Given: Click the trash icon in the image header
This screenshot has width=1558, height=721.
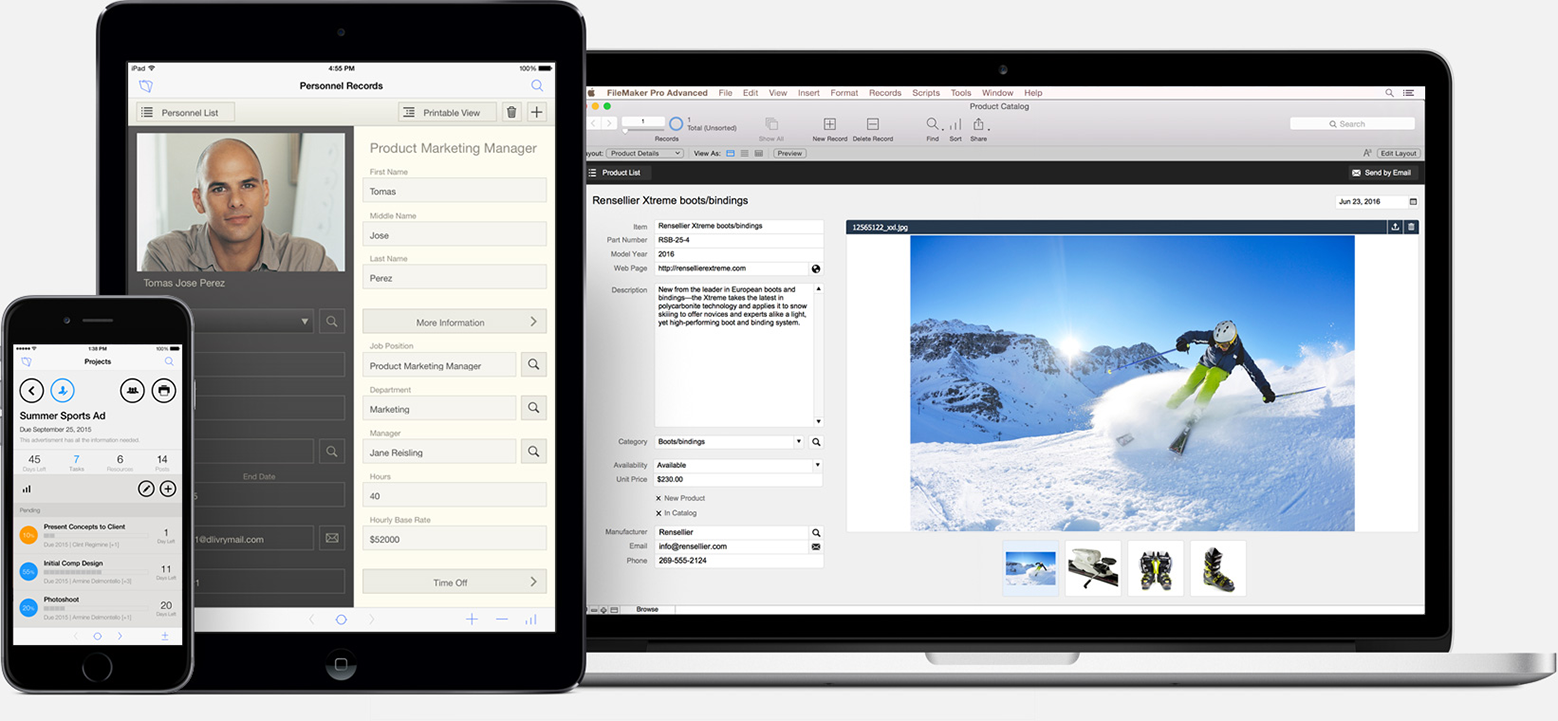Looking at the screenshot, I should coord(1411,227).
